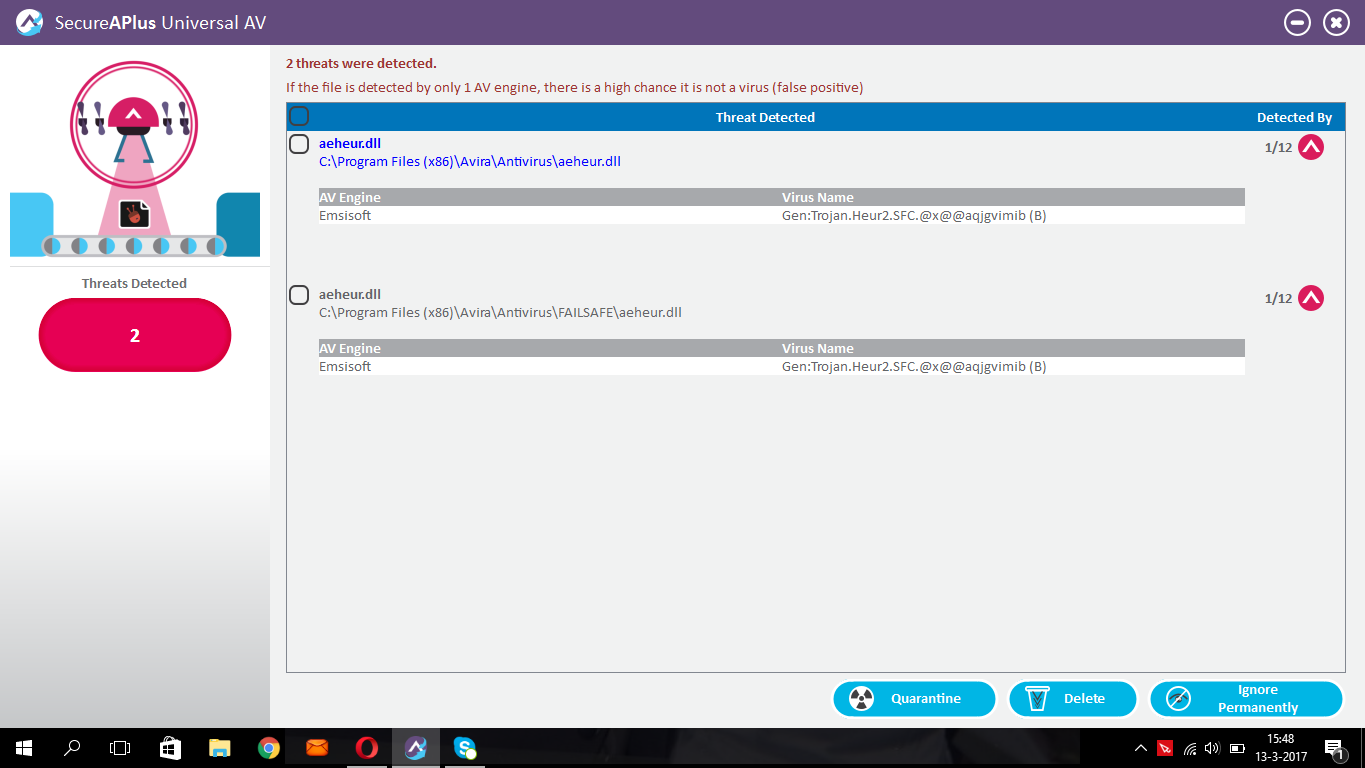
Task: Open the clock showing 15:48
Action: [1280, 748]
